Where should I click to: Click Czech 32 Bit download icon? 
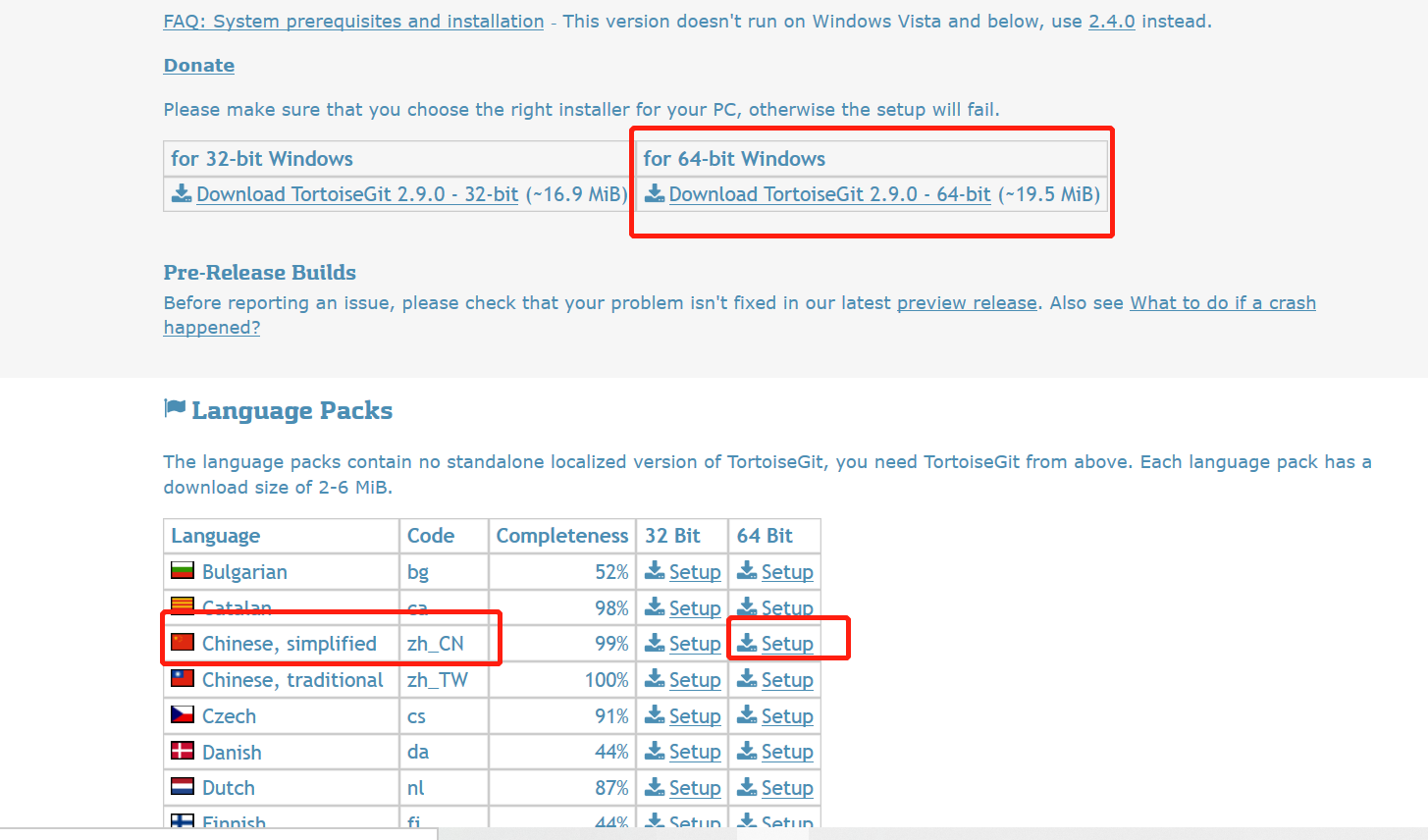tap(655, 715)
